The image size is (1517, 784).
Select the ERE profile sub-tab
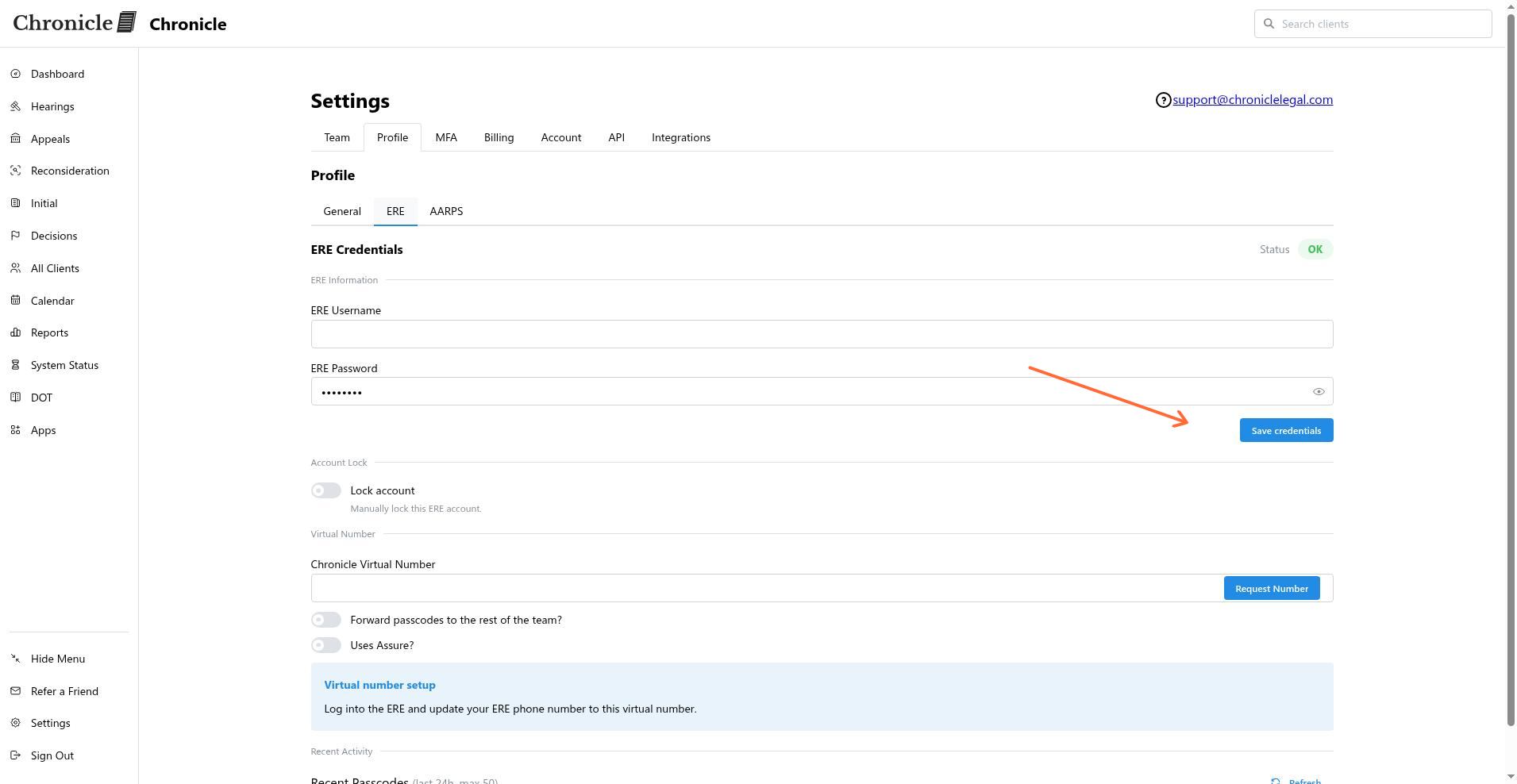tap(395, 211)
